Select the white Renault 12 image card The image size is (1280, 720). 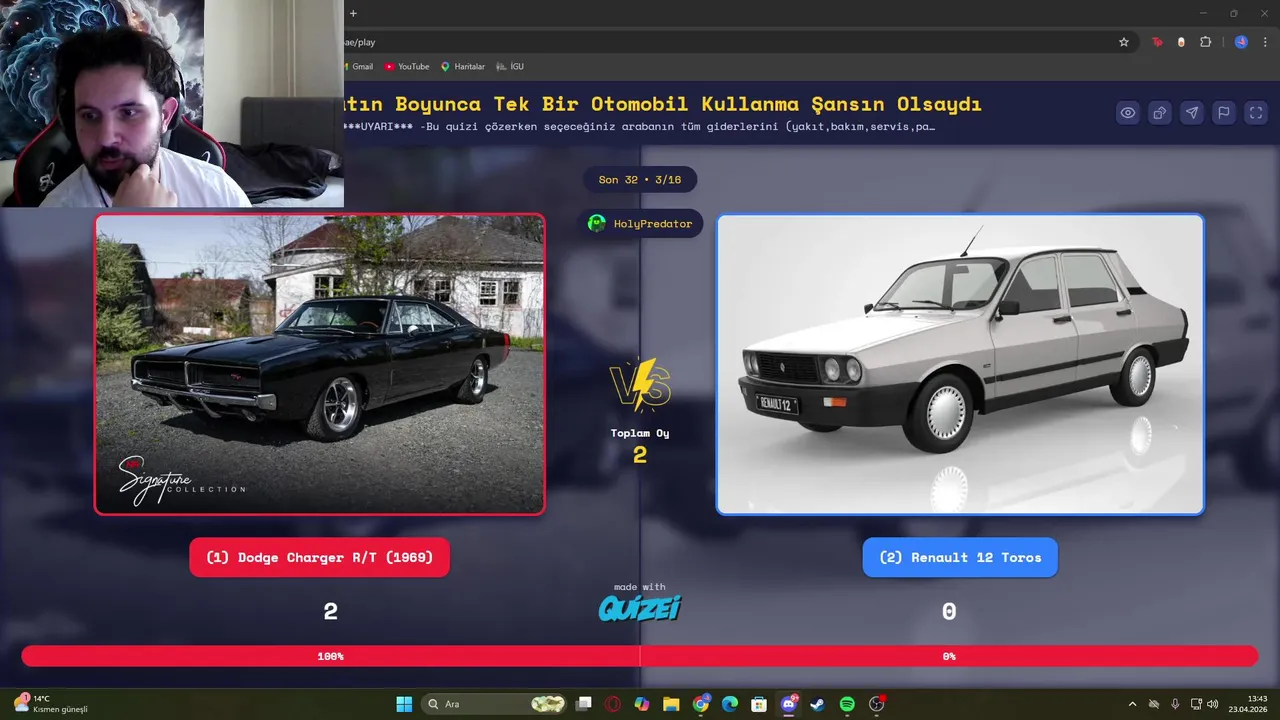[960, 364]
